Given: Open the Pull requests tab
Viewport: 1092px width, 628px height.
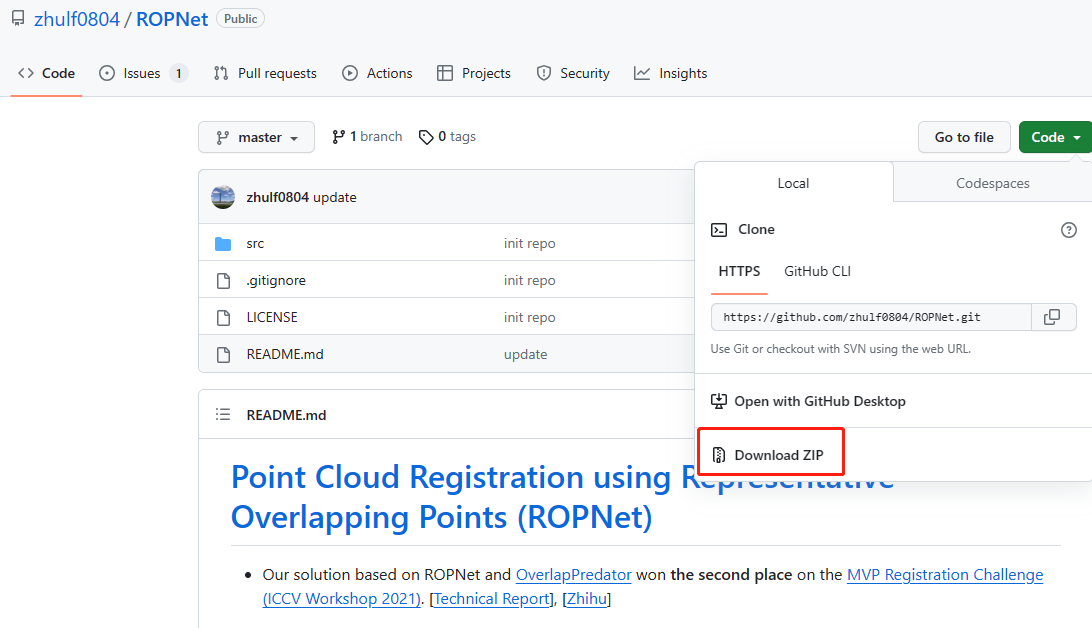Looking at the screenshot, I should tap(265, 73).
